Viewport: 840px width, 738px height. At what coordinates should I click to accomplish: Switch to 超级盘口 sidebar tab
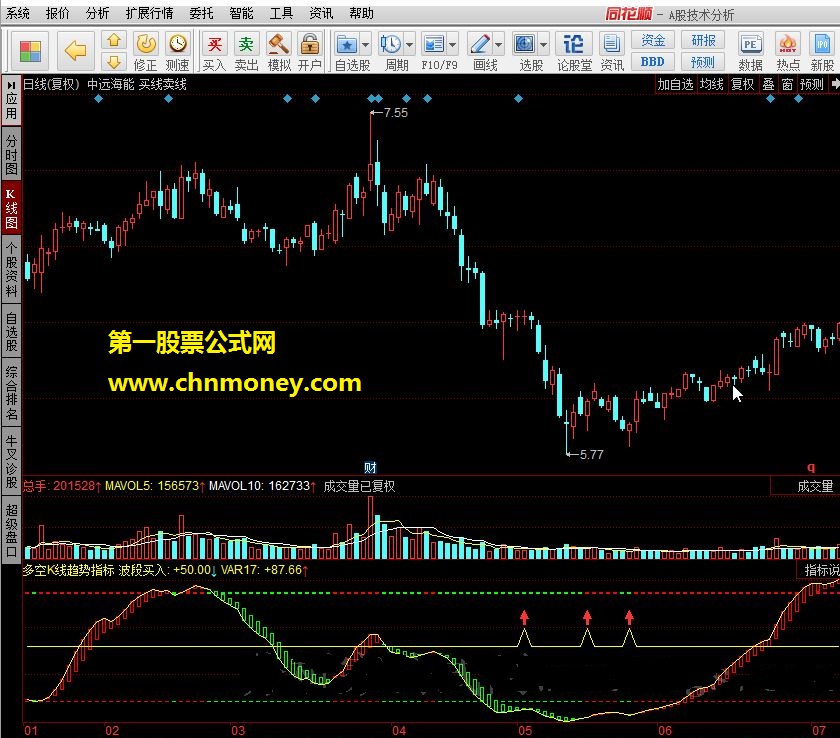11,530
